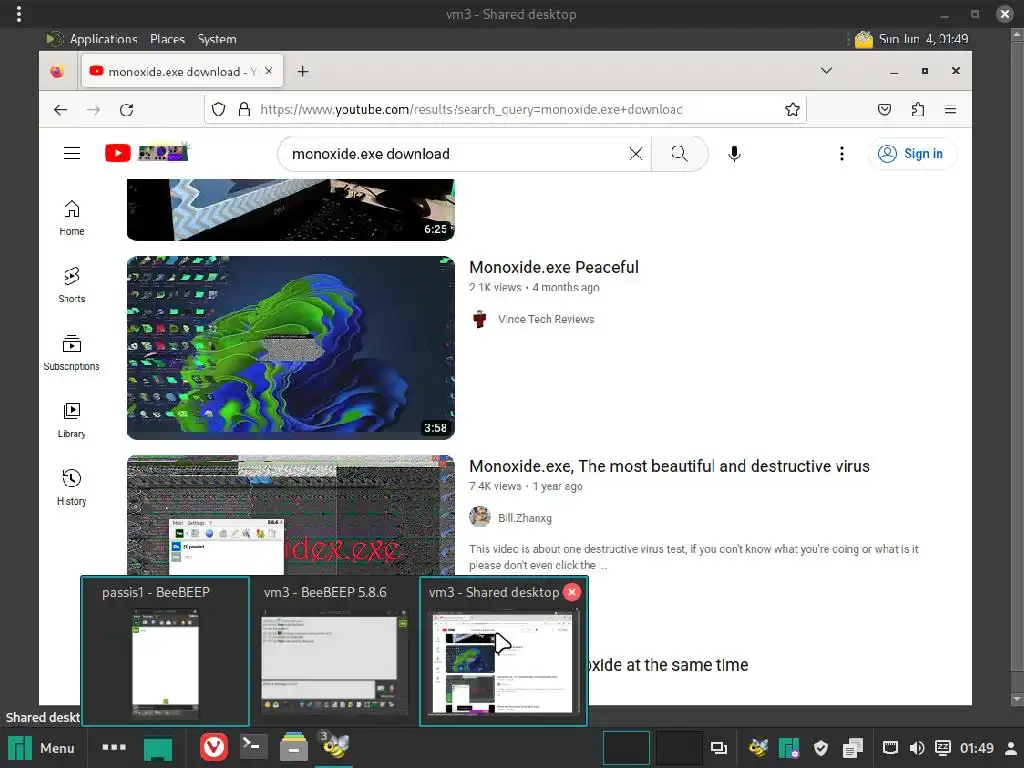
Task: Open the shield security tray icon
Action: [x=821, y=748]
